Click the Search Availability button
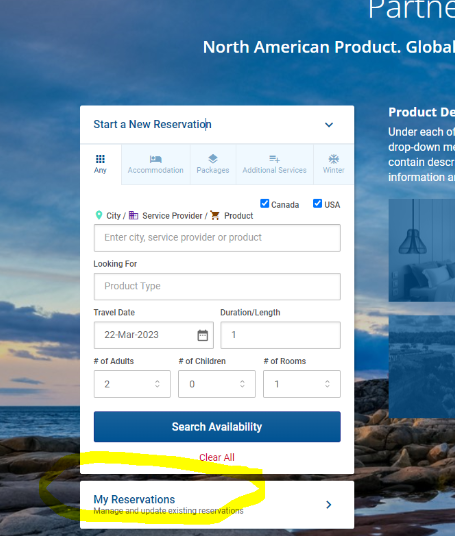455x536 pixels. 217,427
